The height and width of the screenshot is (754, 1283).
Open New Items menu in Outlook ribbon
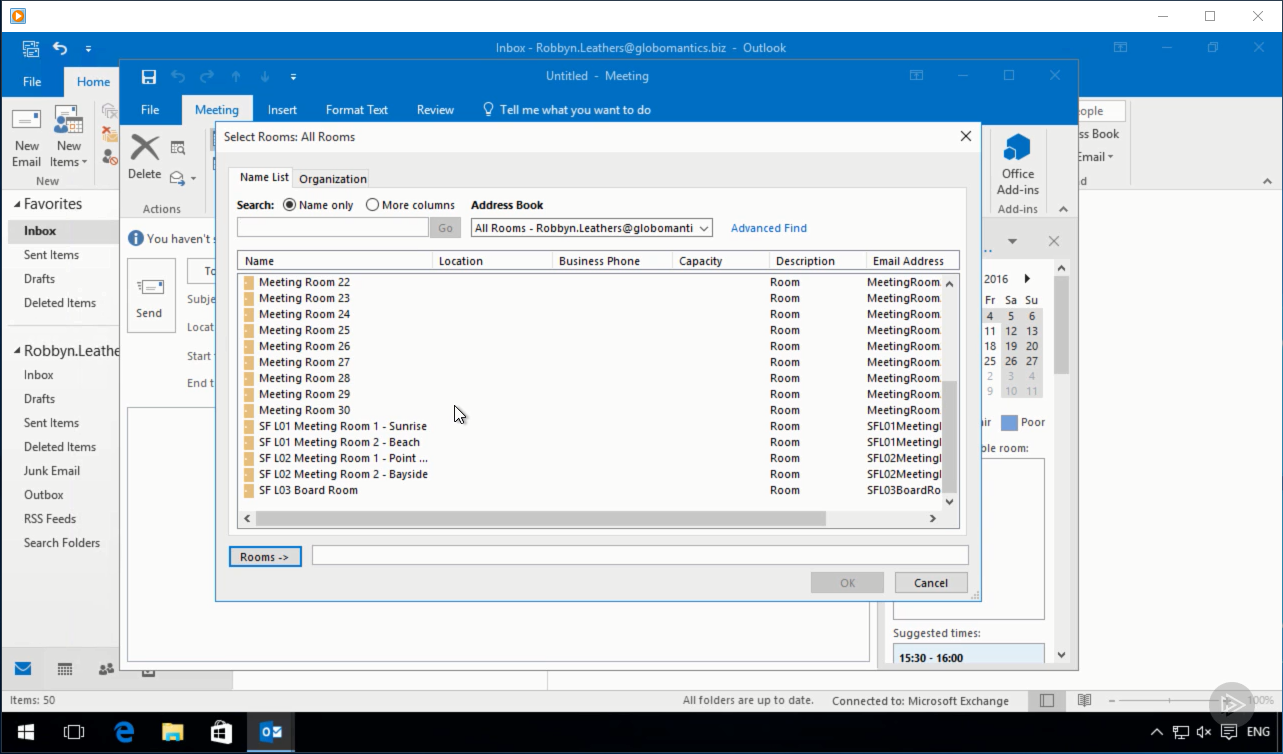click(68, 138)
